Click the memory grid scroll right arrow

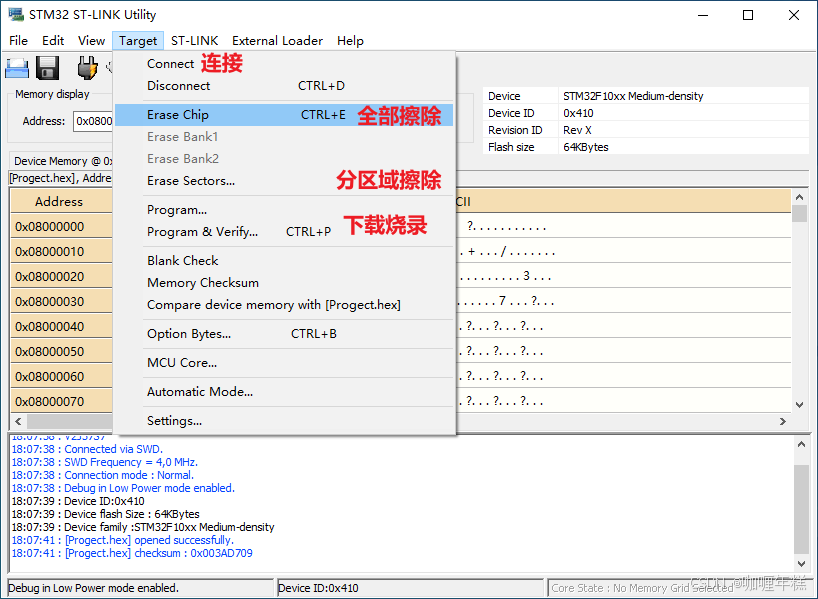click(x=783, y=421)
